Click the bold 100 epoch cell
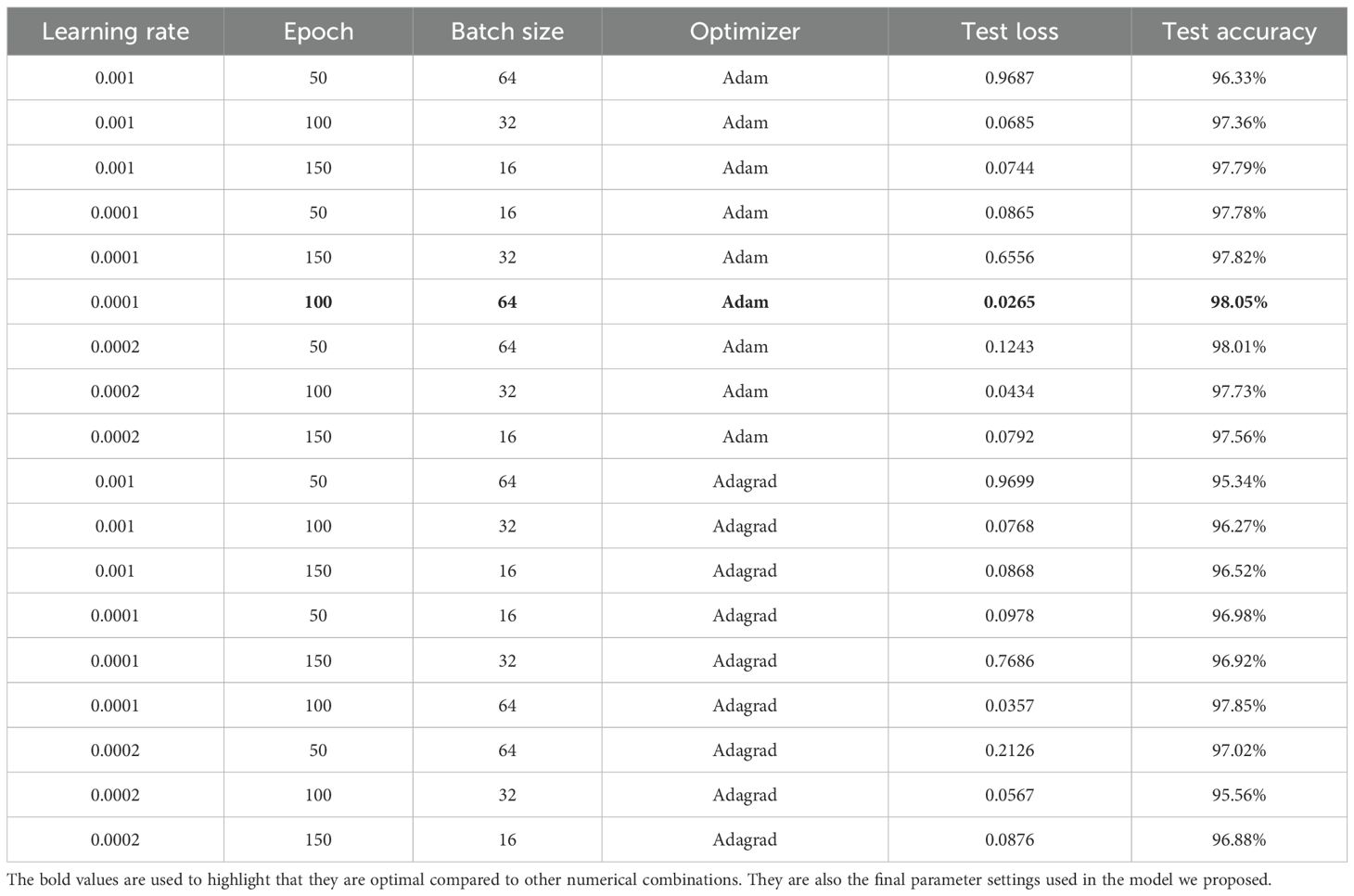The image size is (1354, 896). click(x=318, y=302)
